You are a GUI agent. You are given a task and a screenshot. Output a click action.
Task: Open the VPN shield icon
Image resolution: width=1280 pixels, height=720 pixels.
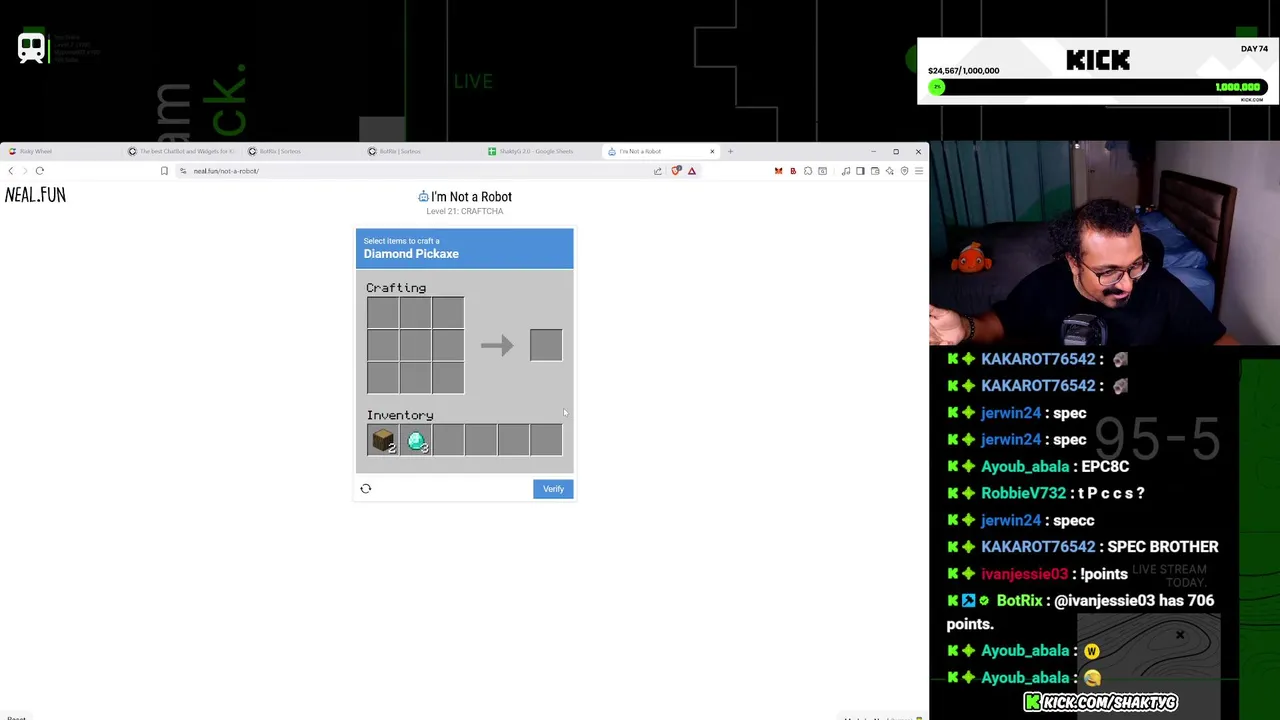pyautogui.click(x=904, y=171)
